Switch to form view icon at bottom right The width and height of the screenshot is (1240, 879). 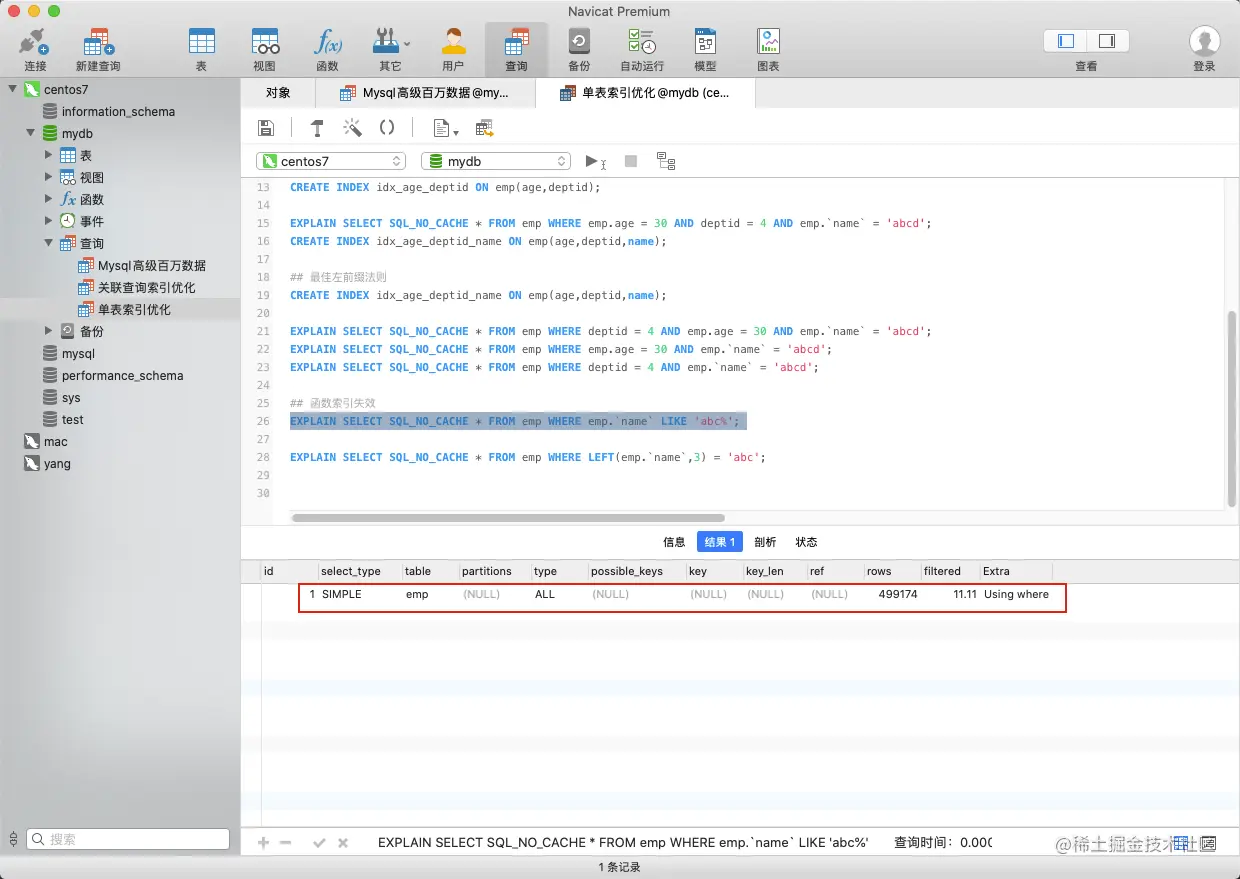(x=1207, y=843)
